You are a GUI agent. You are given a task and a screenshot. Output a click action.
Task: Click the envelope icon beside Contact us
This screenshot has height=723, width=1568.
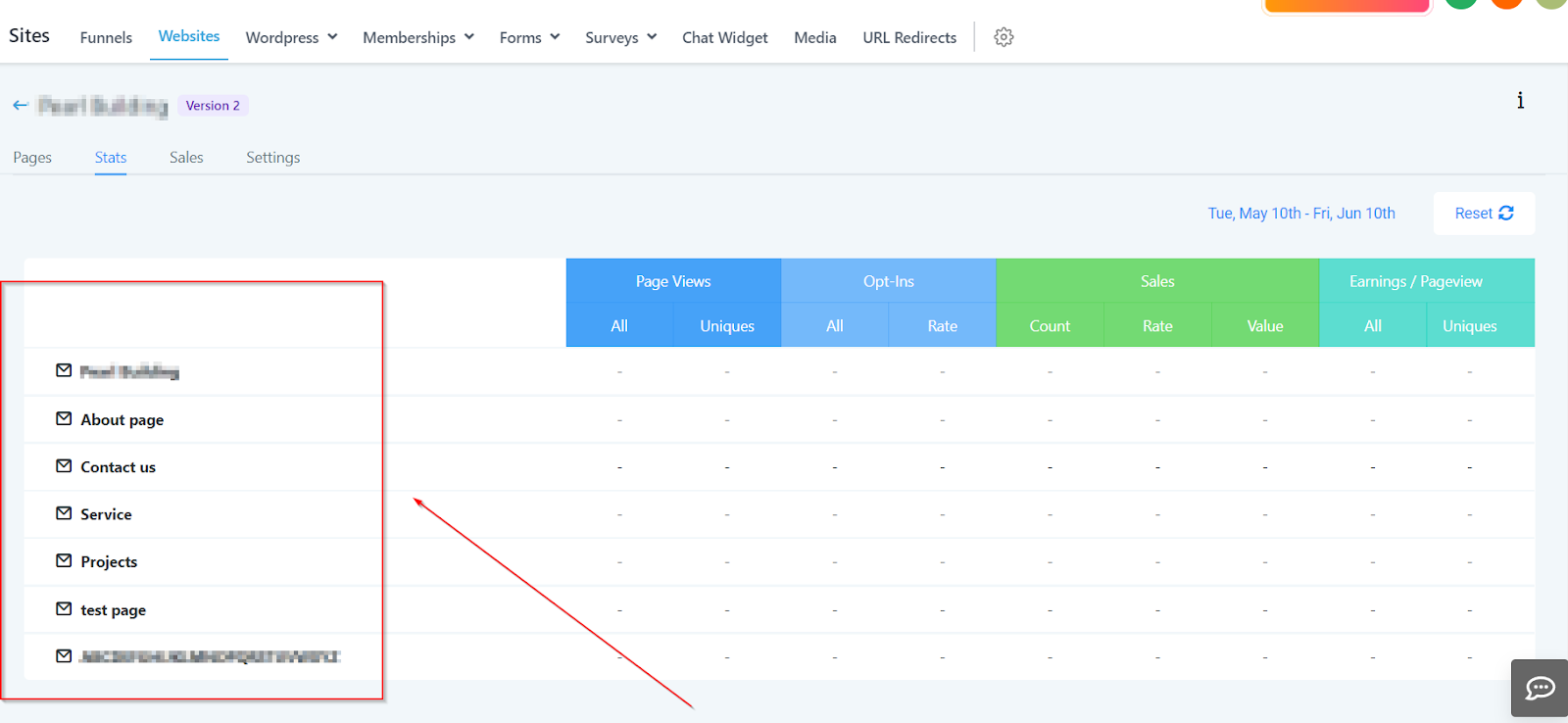(x=64, y=465)
